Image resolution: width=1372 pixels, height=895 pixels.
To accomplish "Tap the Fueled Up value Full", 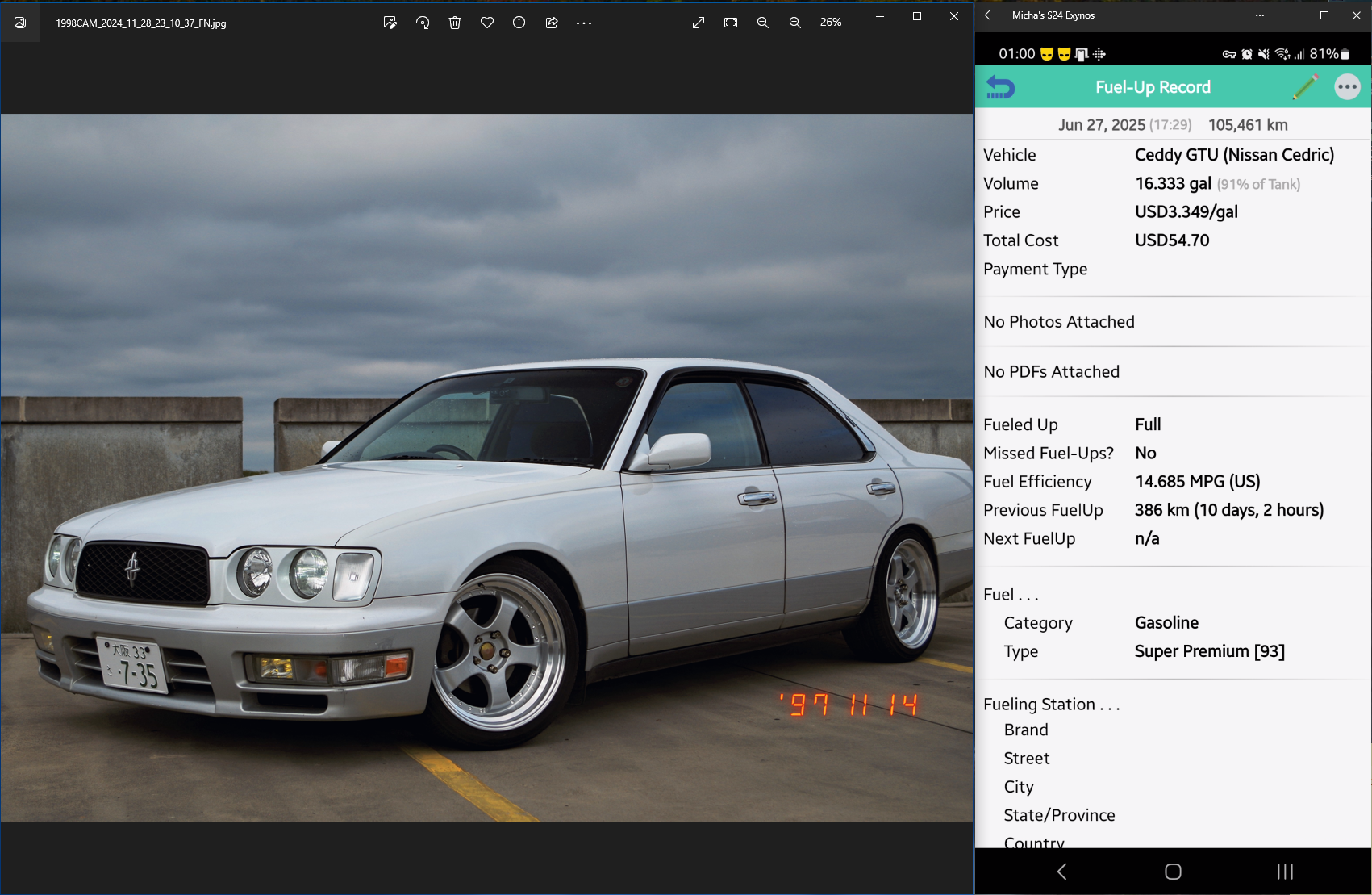I will point(1148,424).
